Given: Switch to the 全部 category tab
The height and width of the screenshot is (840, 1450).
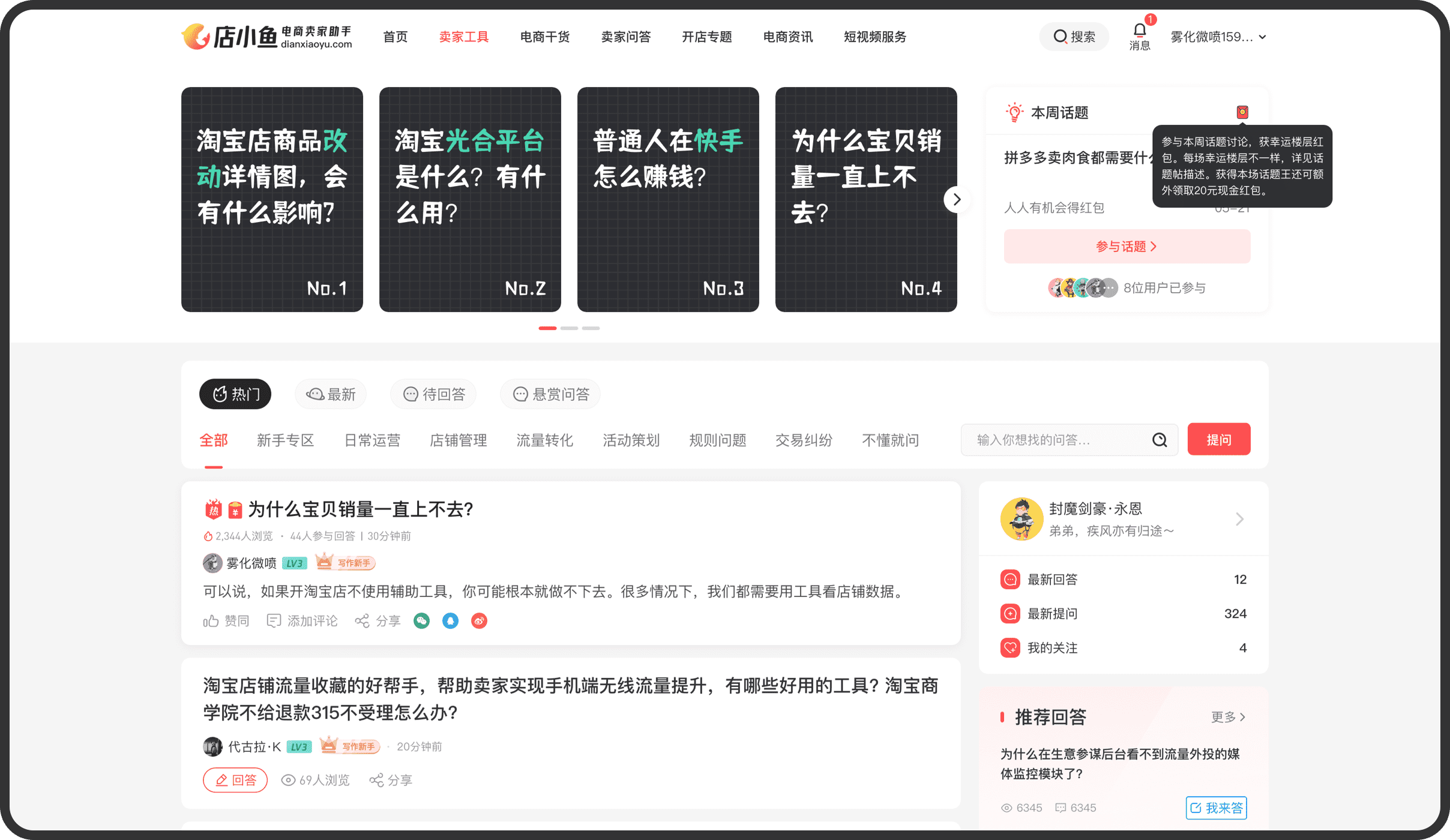Looking at the screenshot, I should (214, 440).
